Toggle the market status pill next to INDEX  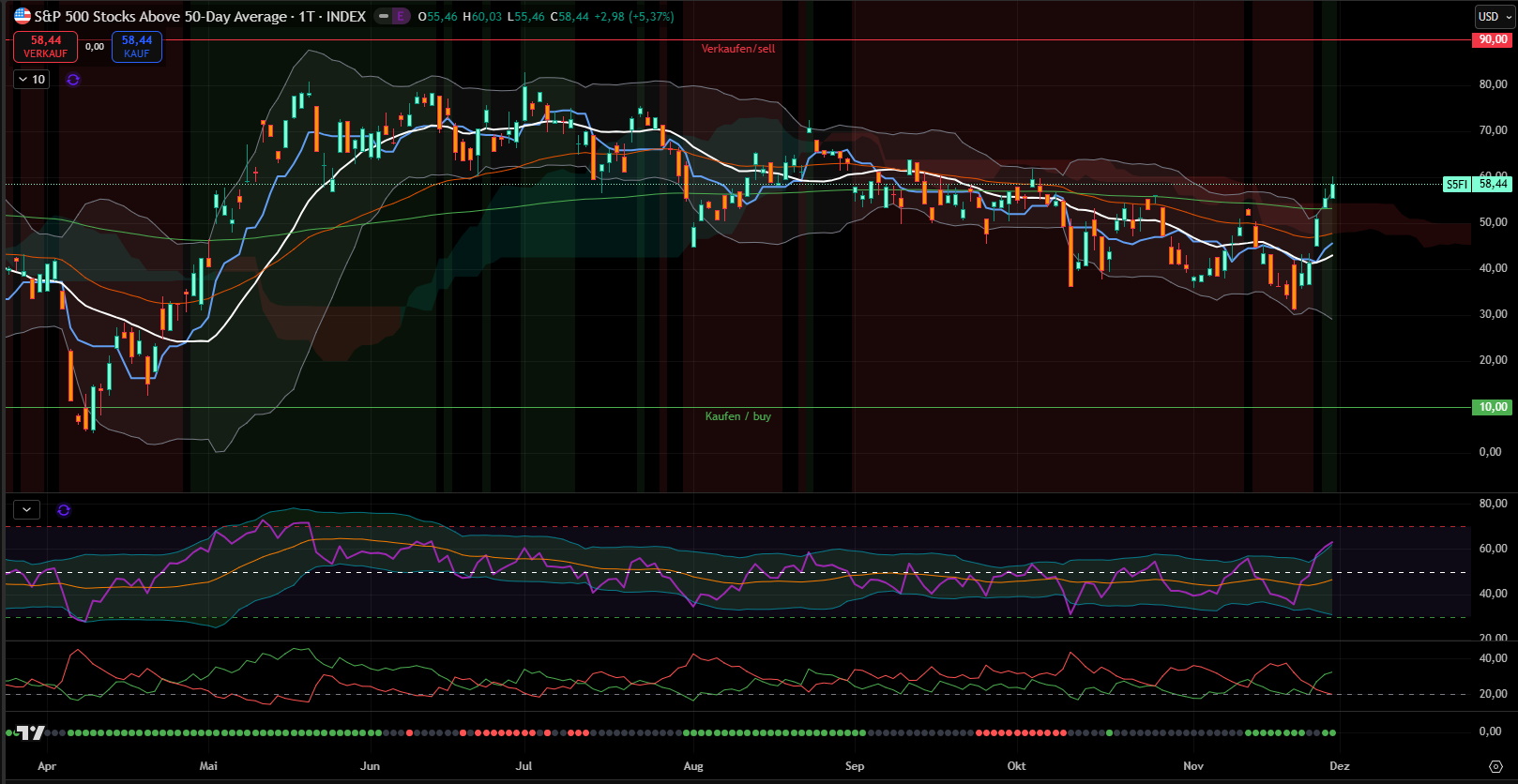[384, 16]
